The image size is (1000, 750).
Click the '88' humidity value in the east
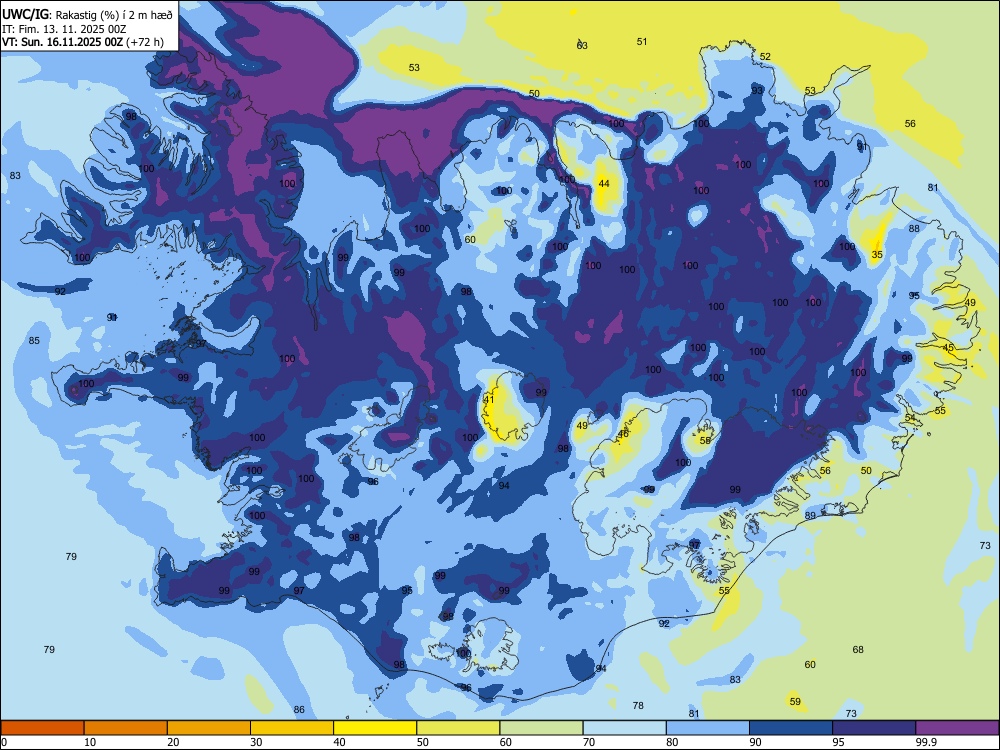915,229
